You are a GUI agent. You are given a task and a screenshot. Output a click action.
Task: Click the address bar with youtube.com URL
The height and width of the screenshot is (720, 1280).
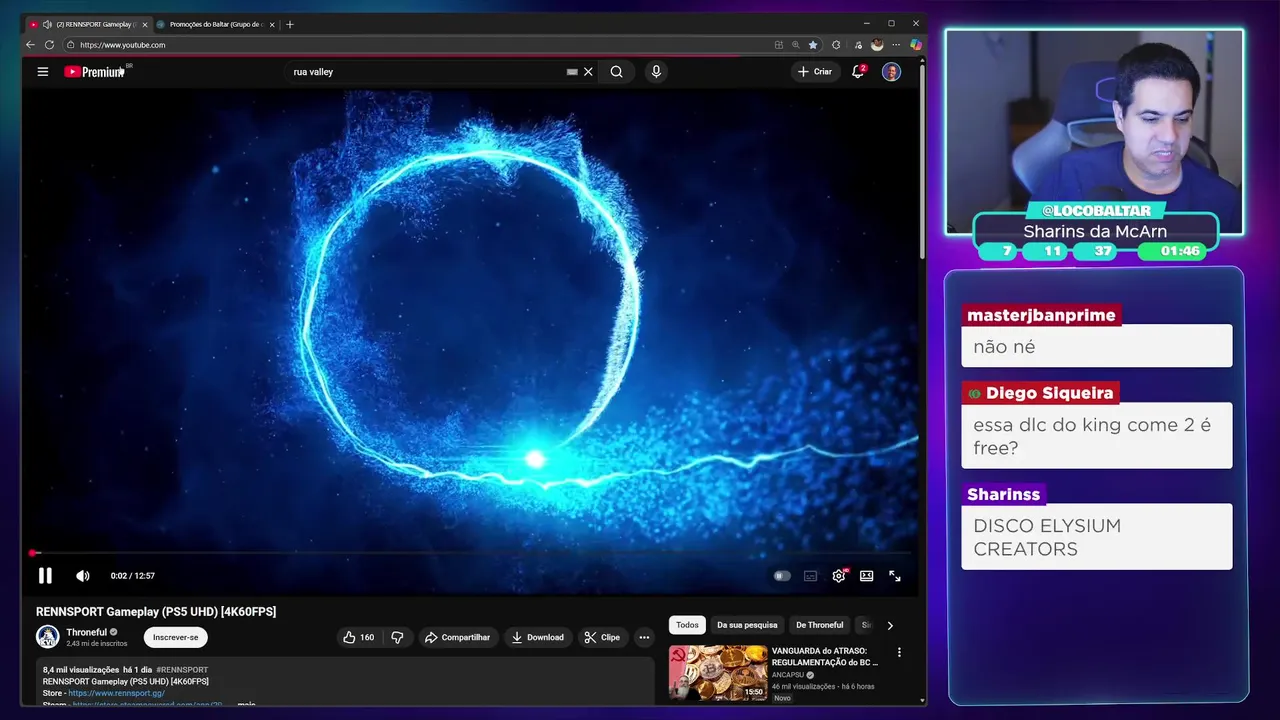pyautogui.click(x=420, y=45)
